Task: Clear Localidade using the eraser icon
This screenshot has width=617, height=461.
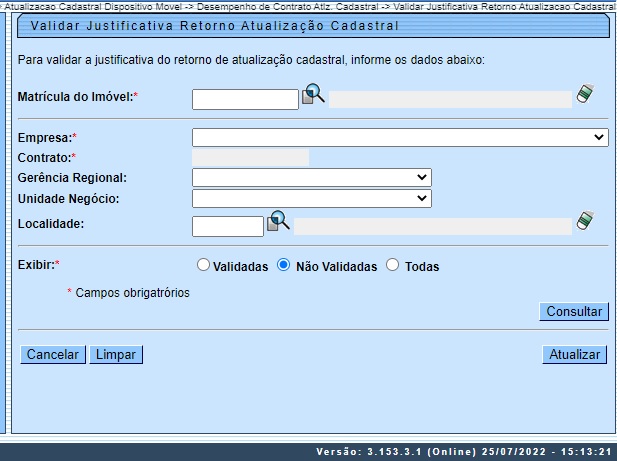Action: coord(585,222)
